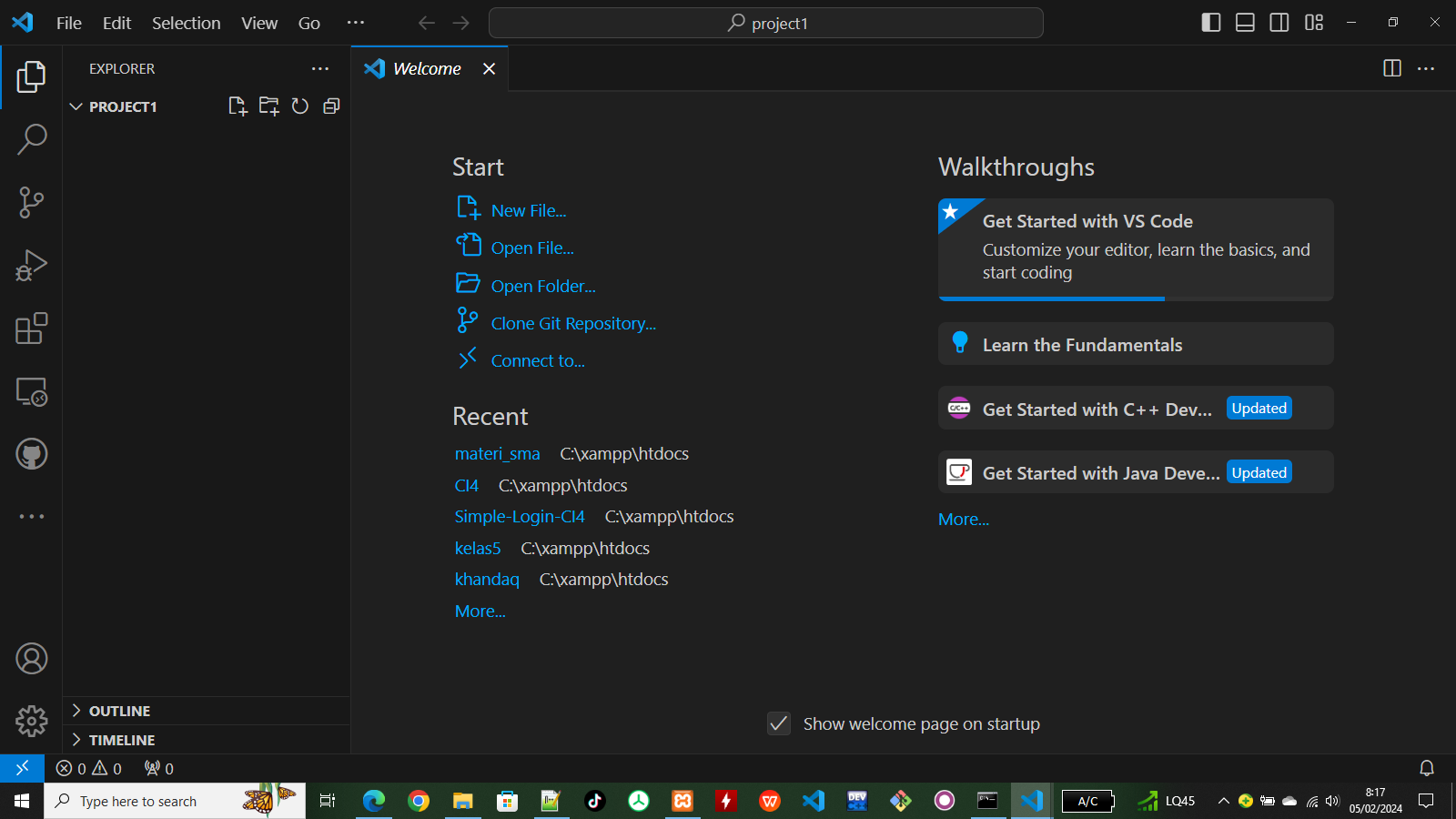Open the Run and Debug view
Screen dimensions: 1456x819
31,265
